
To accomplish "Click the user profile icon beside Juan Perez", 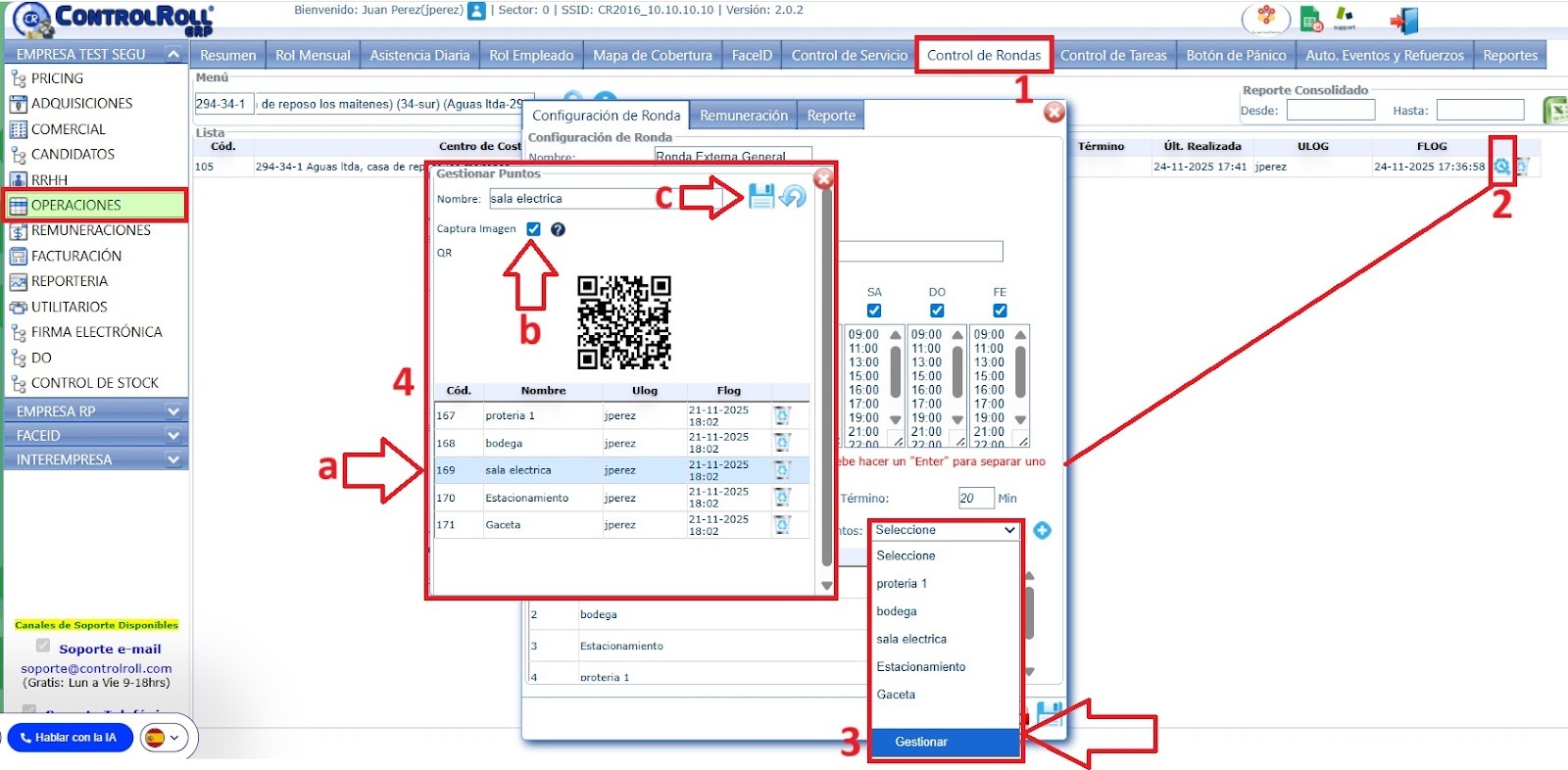I will click(x=476, y=11).
